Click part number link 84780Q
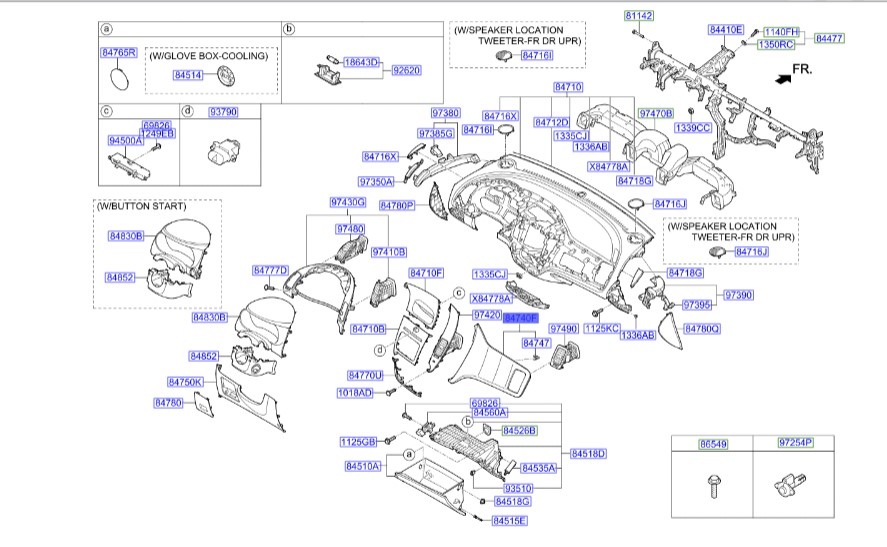The image size is (887, 547). coord(702,329)
